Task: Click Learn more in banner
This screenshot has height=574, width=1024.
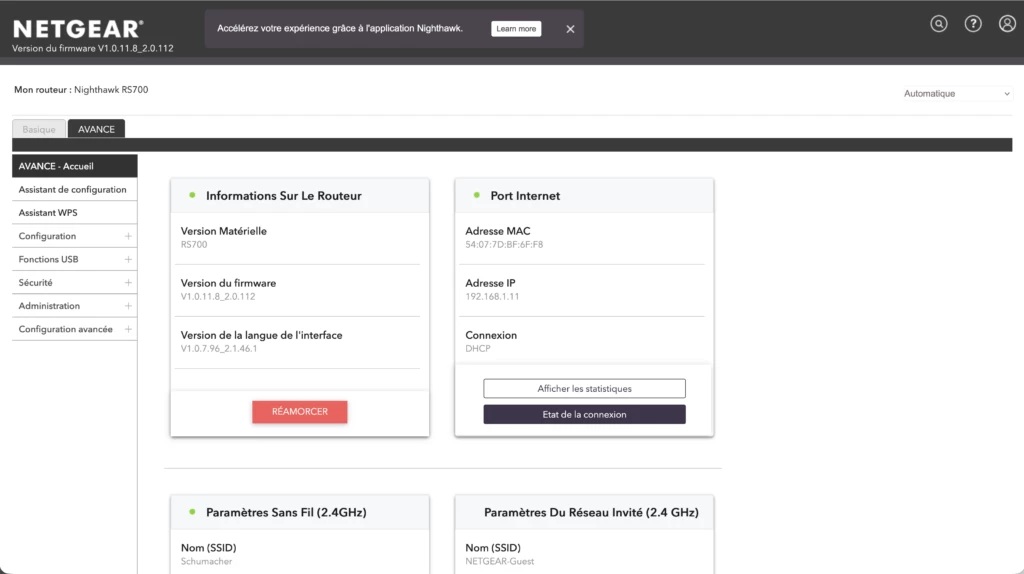Action: click(x=516, y=29)
